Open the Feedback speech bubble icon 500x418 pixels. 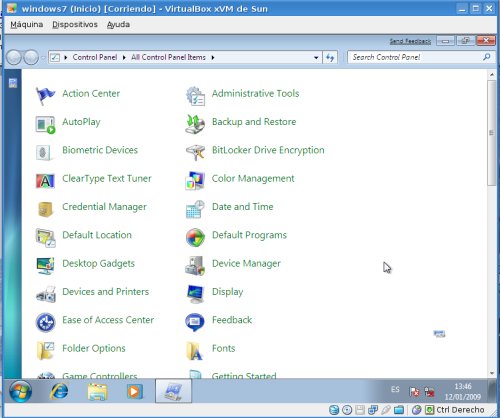[x=195, y=322]
